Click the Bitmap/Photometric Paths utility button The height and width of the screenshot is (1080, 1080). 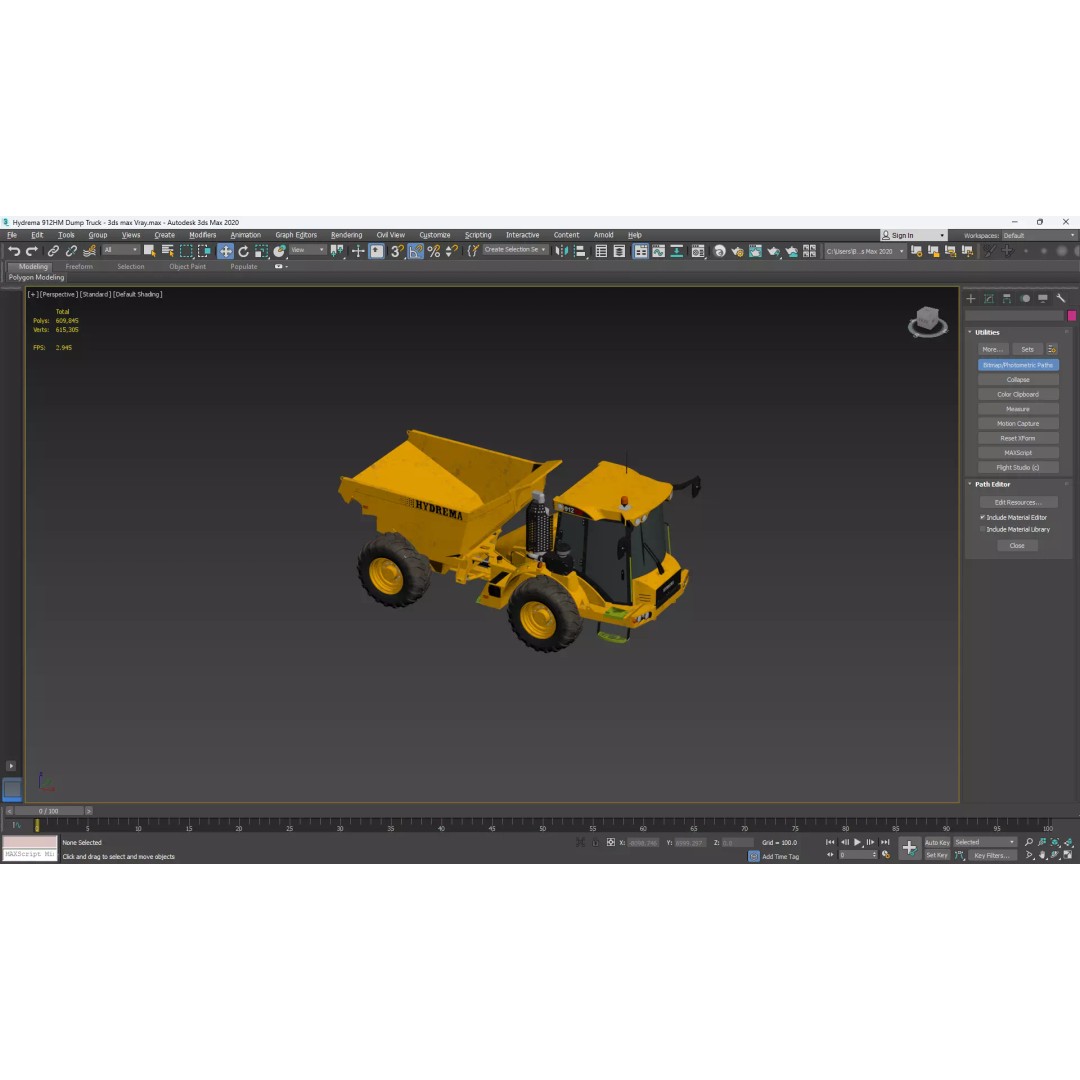pos(1018,365)
